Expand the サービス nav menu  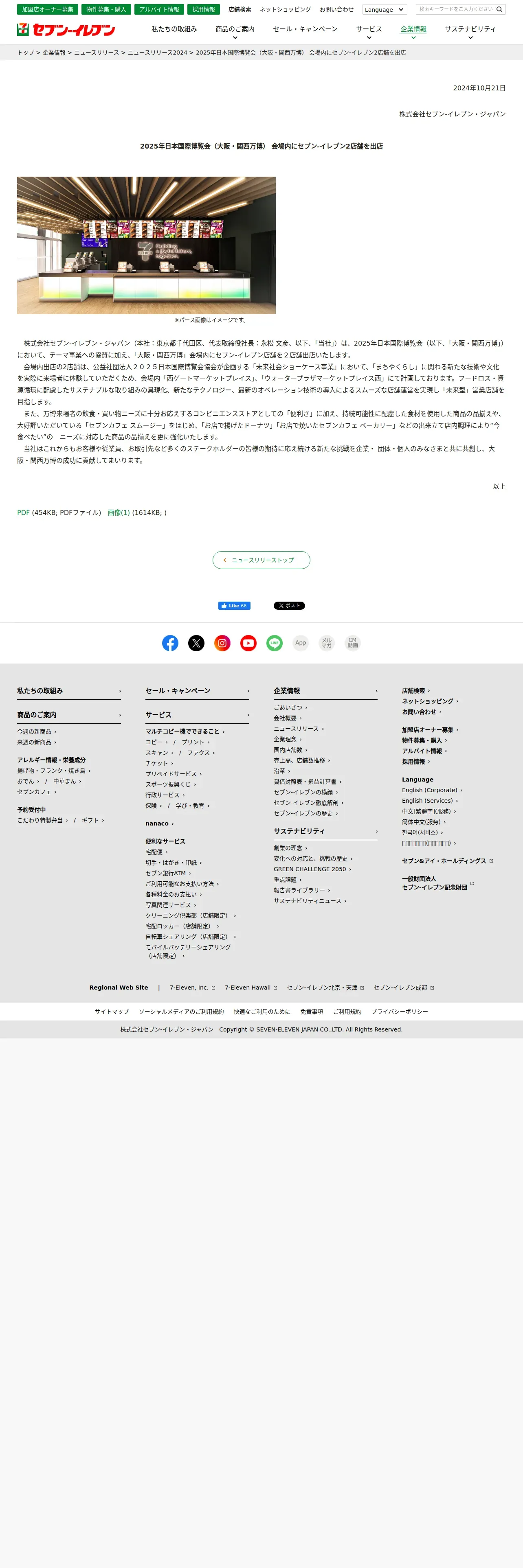point(369,32)
